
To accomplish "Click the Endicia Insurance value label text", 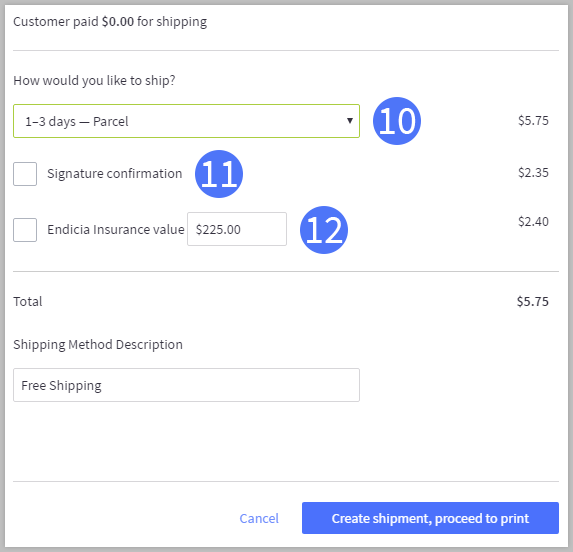I will (x=116, y=229).
